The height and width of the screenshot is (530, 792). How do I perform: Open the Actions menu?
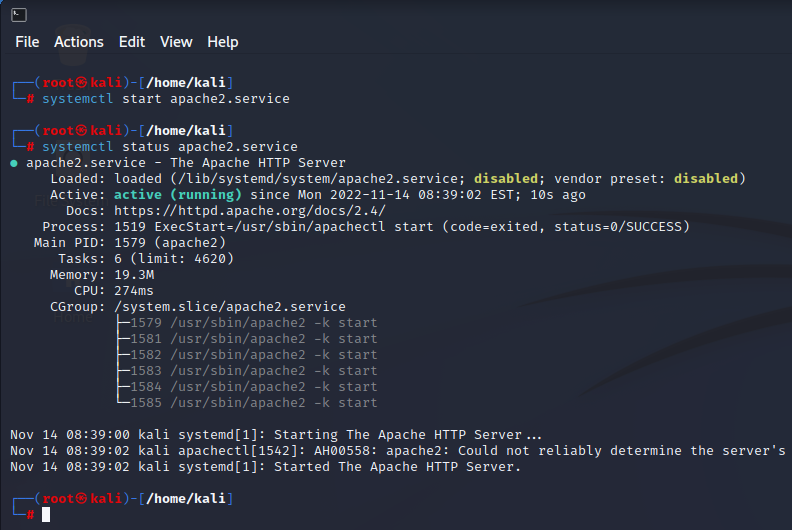(79, 42)
